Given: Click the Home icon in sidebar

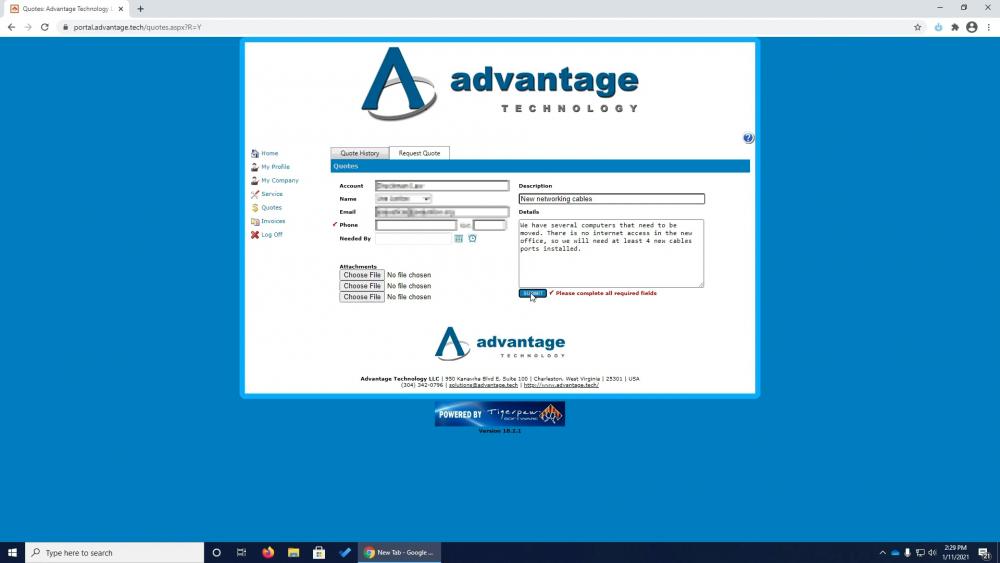Looking at the screenshot, I should coord(254,153).
